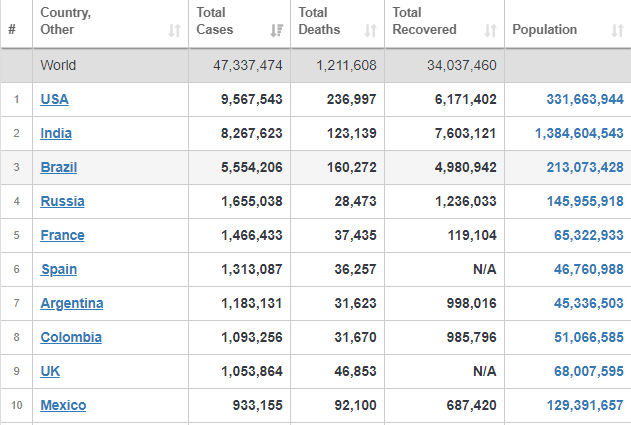631x425 pixels.
Task: Select Brazil total cases 5,554,206
Action: 252,167
